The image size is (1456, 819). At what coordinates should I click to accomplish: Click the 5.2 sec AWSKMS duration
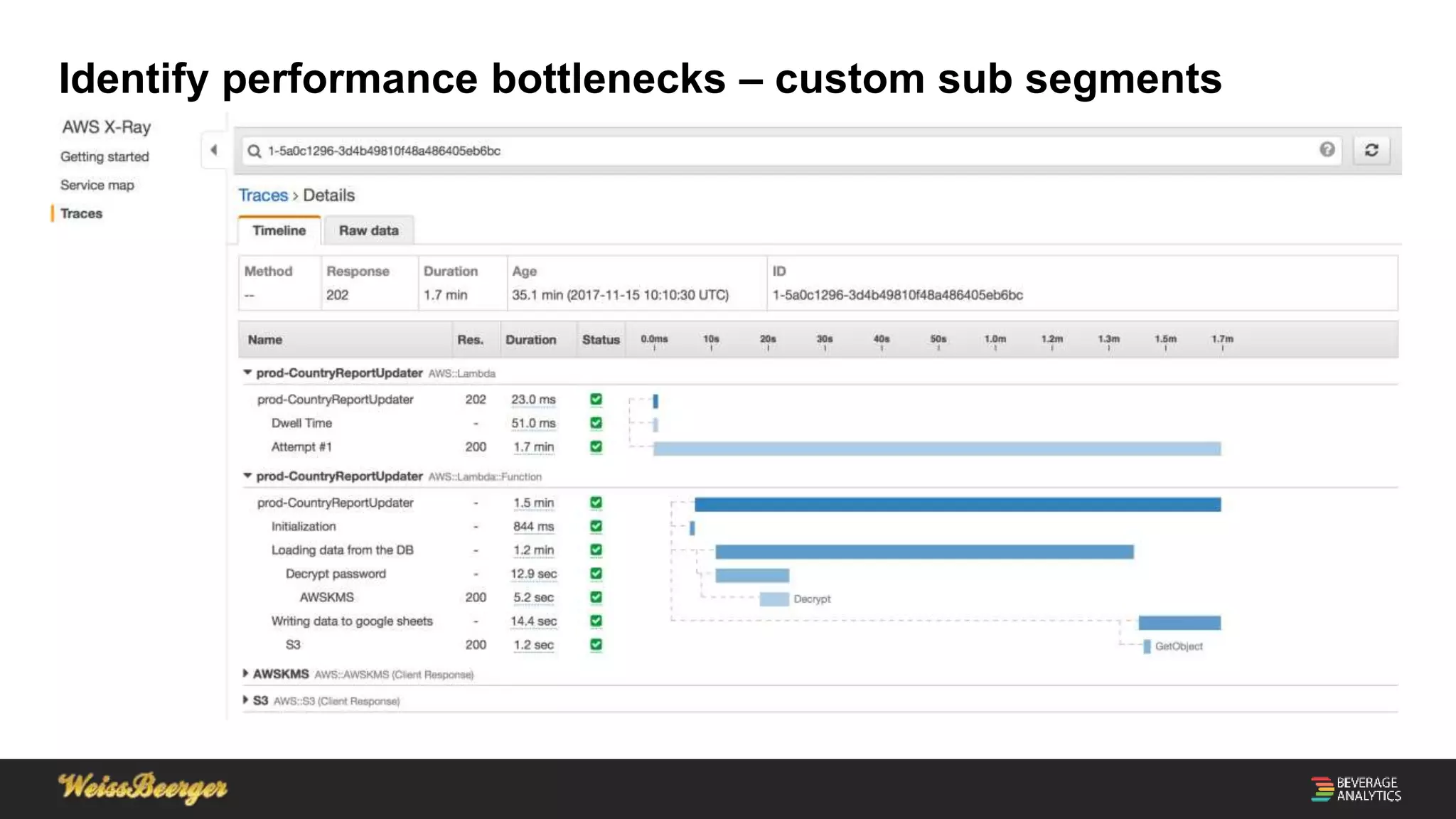pos(533,597)
